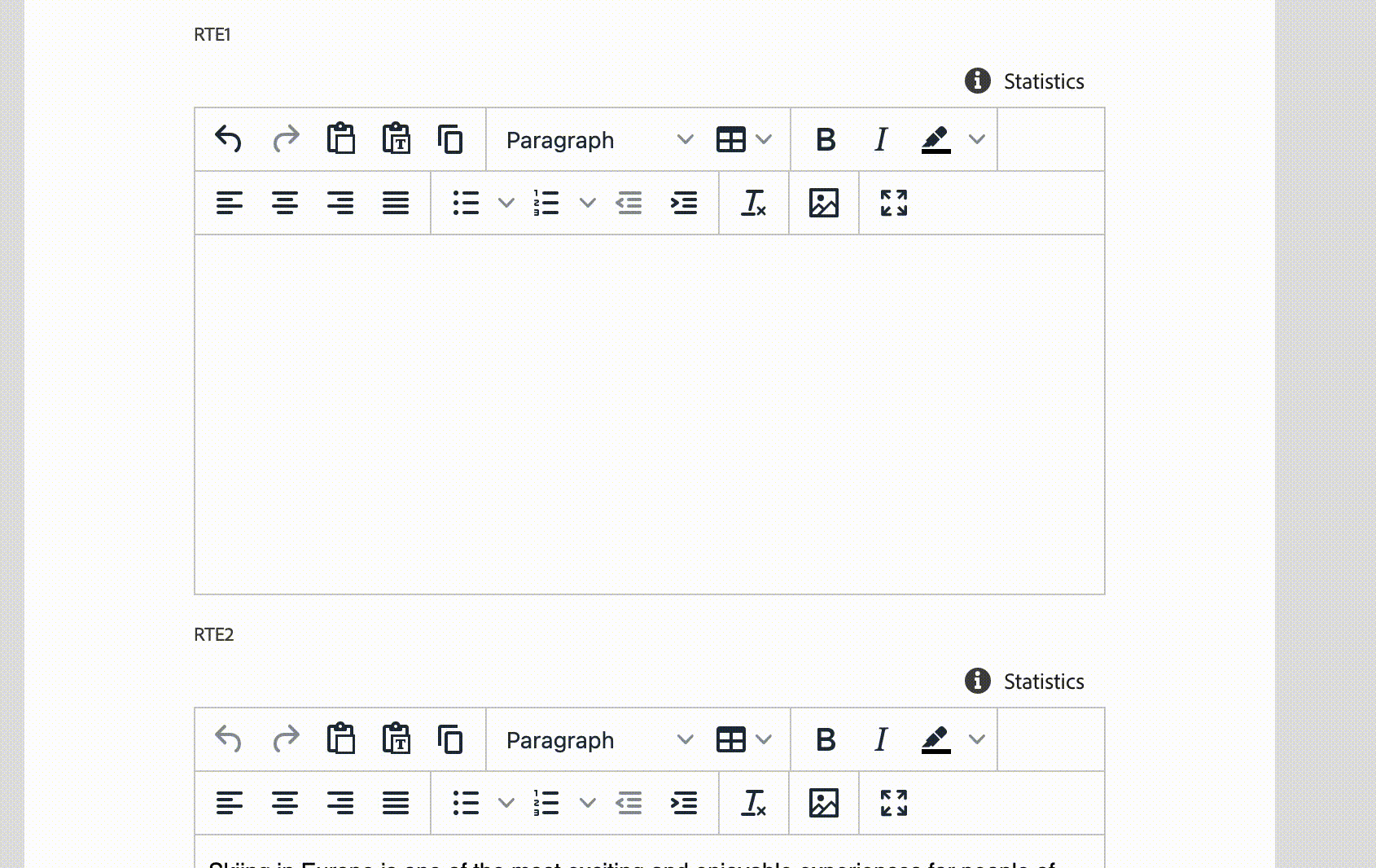Click the paste as text icon in RTE1

(397, 139)
